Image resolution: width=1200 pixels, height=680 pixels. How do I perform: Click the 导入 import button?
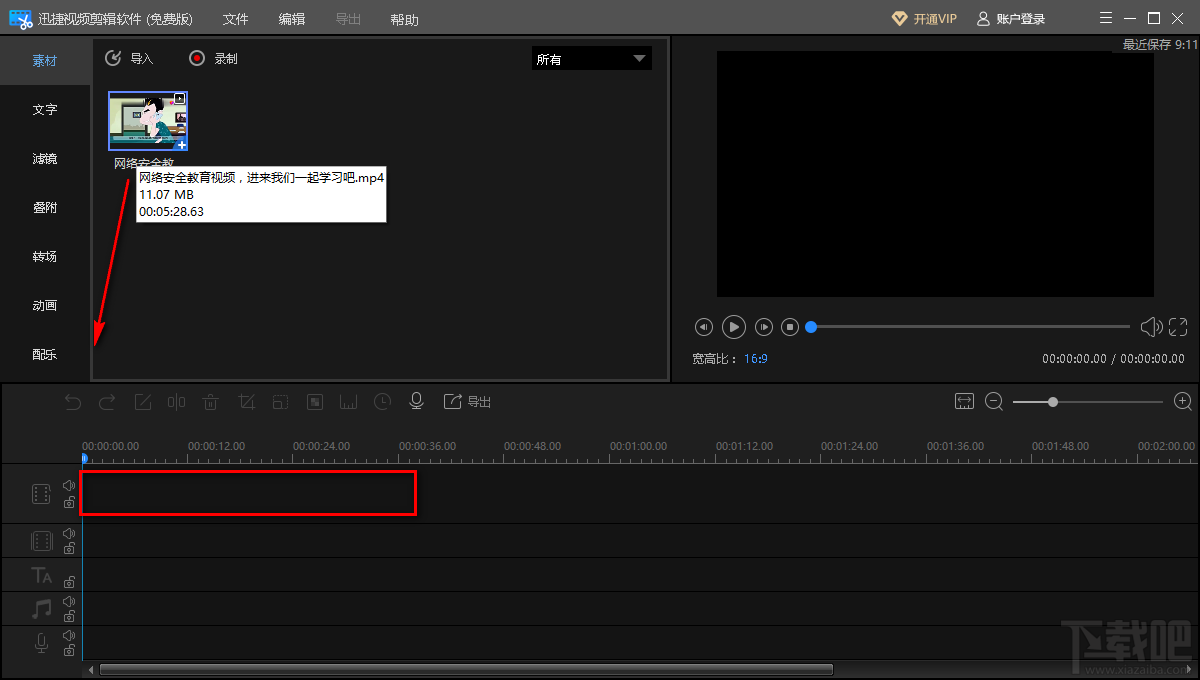pyautogui.click(x=129, y=58)
